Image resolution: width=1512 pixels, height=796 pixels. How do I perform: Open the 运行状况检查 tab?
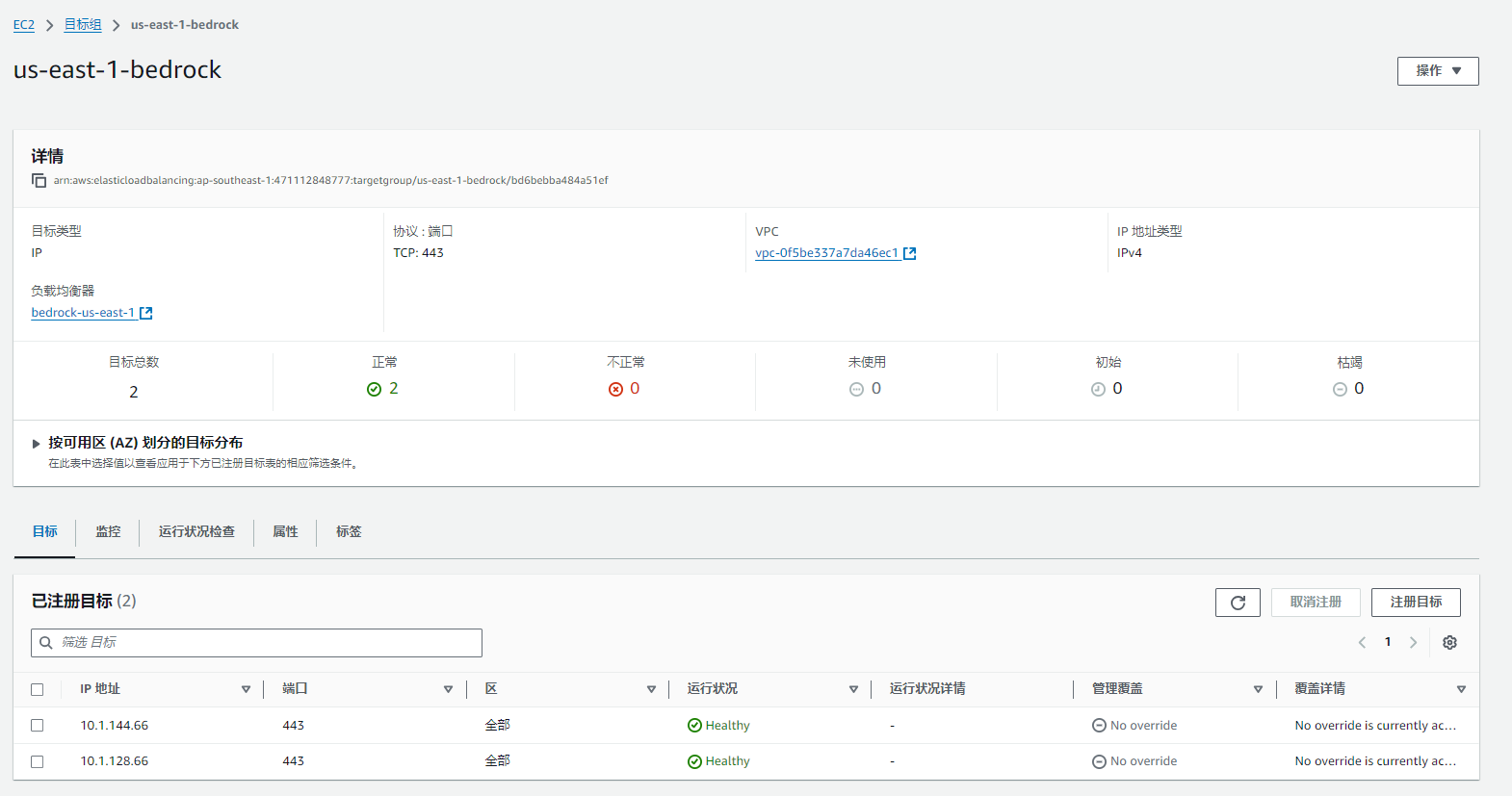[x=196, y=531]
